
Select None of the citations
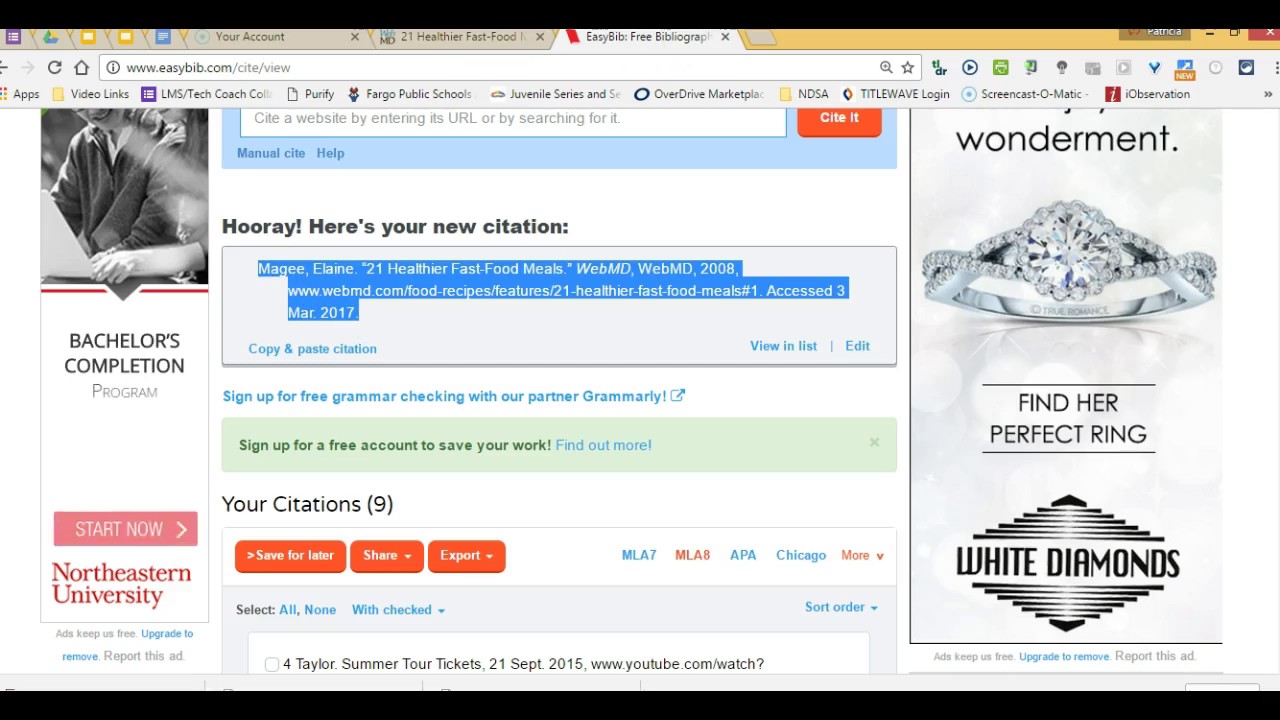pos(320,610)
